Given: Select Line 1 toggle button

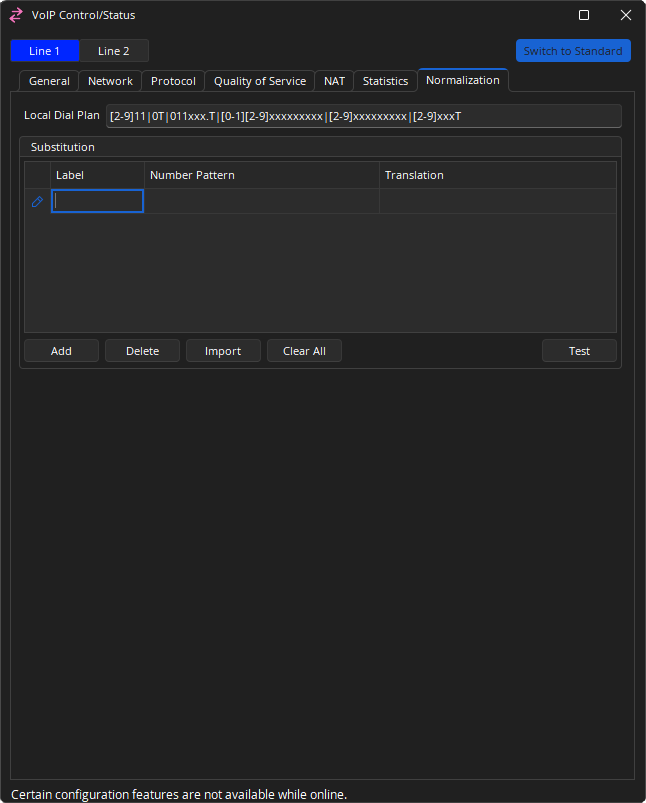Looking at the screenshot, I should click(44, 51).
